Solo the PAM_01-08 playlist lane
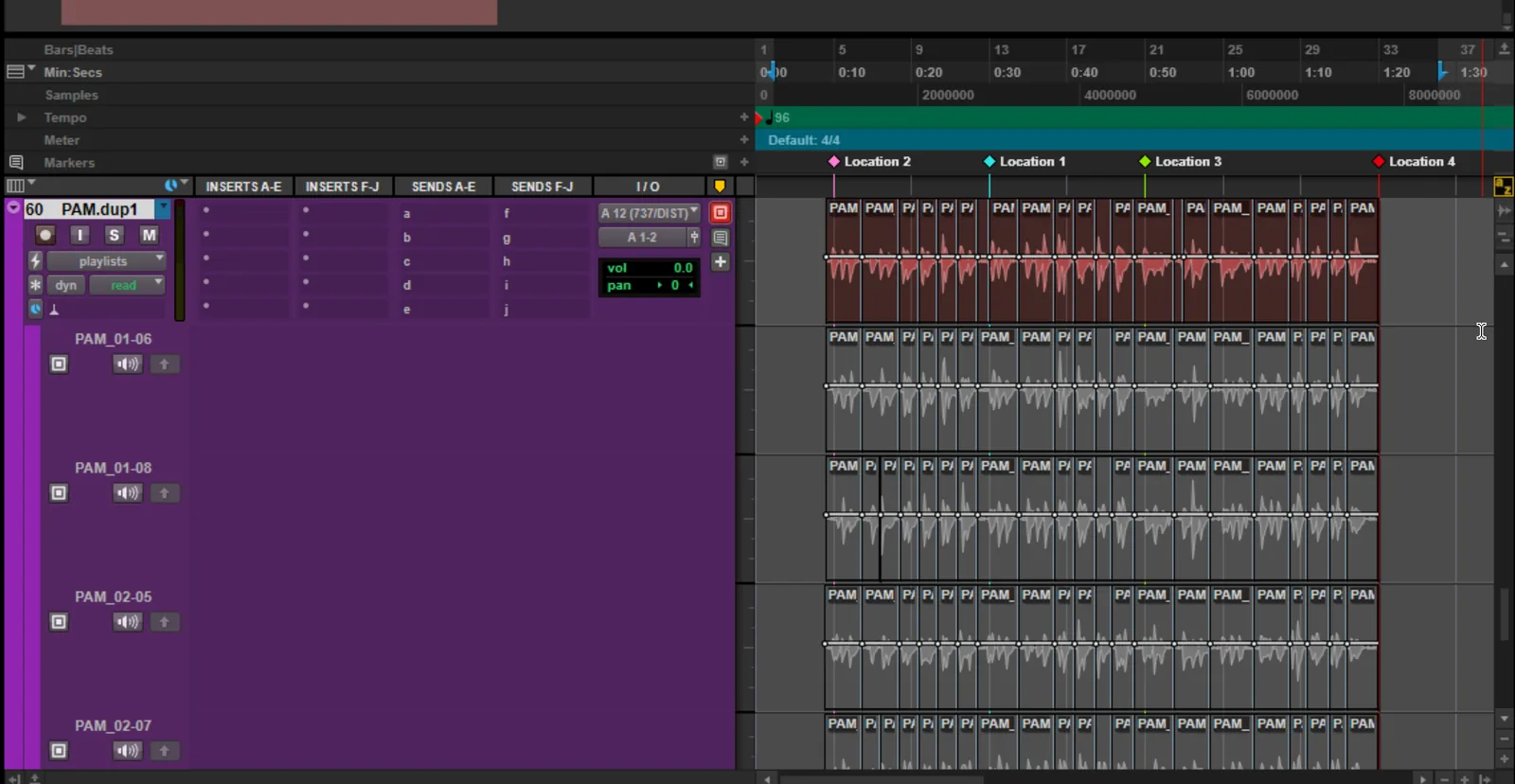Screen dimensions: 1515x784 point(59,492)
